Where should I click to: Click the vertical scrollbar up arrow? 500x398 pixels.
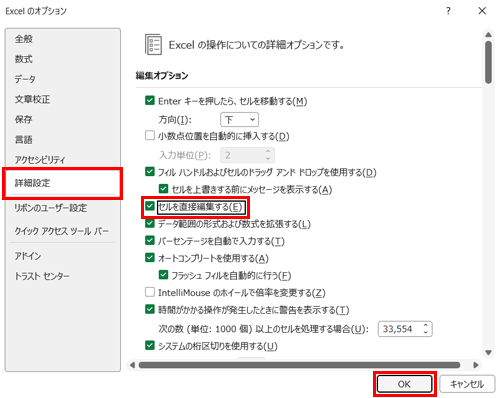point(489,35)
